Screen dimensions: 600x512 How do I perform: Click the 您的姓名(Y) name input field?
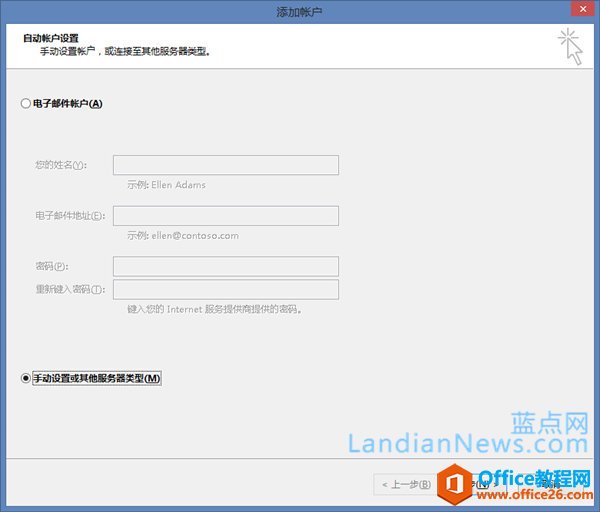(226, 165)
